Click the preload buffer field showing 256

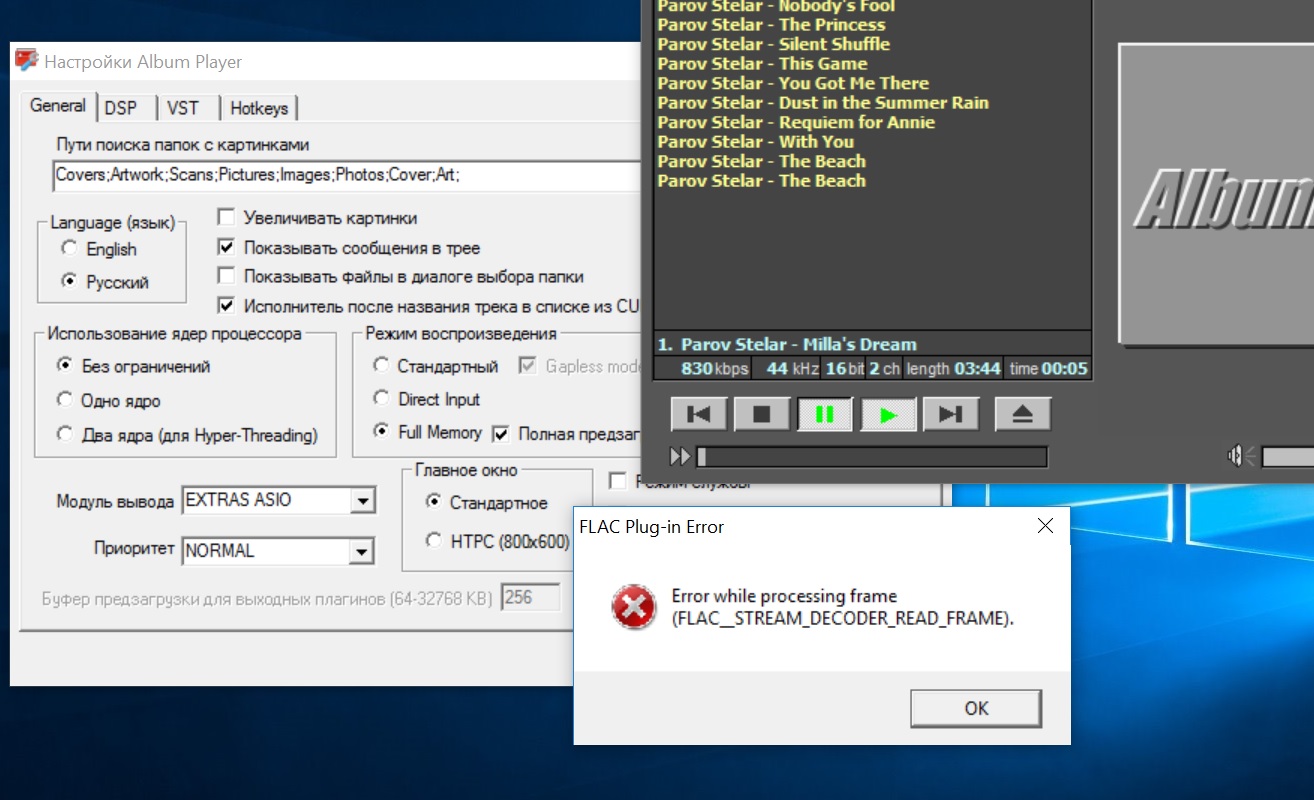[x=530, y=598]
